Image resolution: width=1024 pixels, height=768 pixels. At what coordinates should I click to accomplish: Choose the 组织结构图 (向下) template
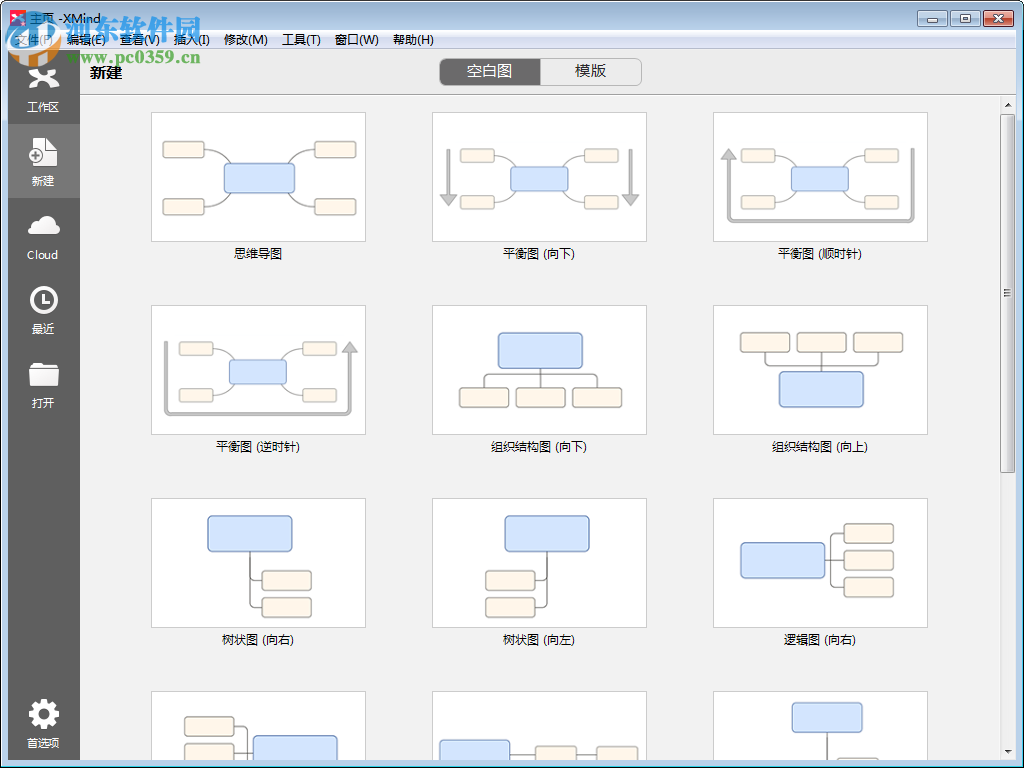pos(539,369)
